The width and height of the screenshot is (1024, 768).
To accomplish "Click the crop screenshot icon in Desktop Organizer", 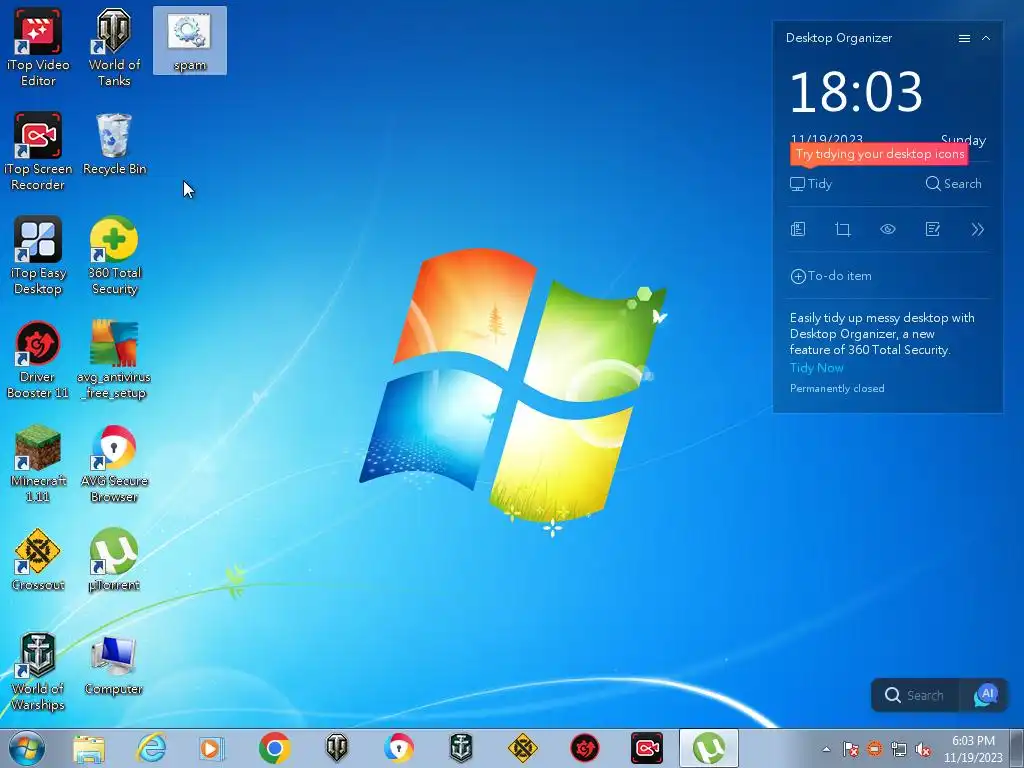I will point(843,229).
